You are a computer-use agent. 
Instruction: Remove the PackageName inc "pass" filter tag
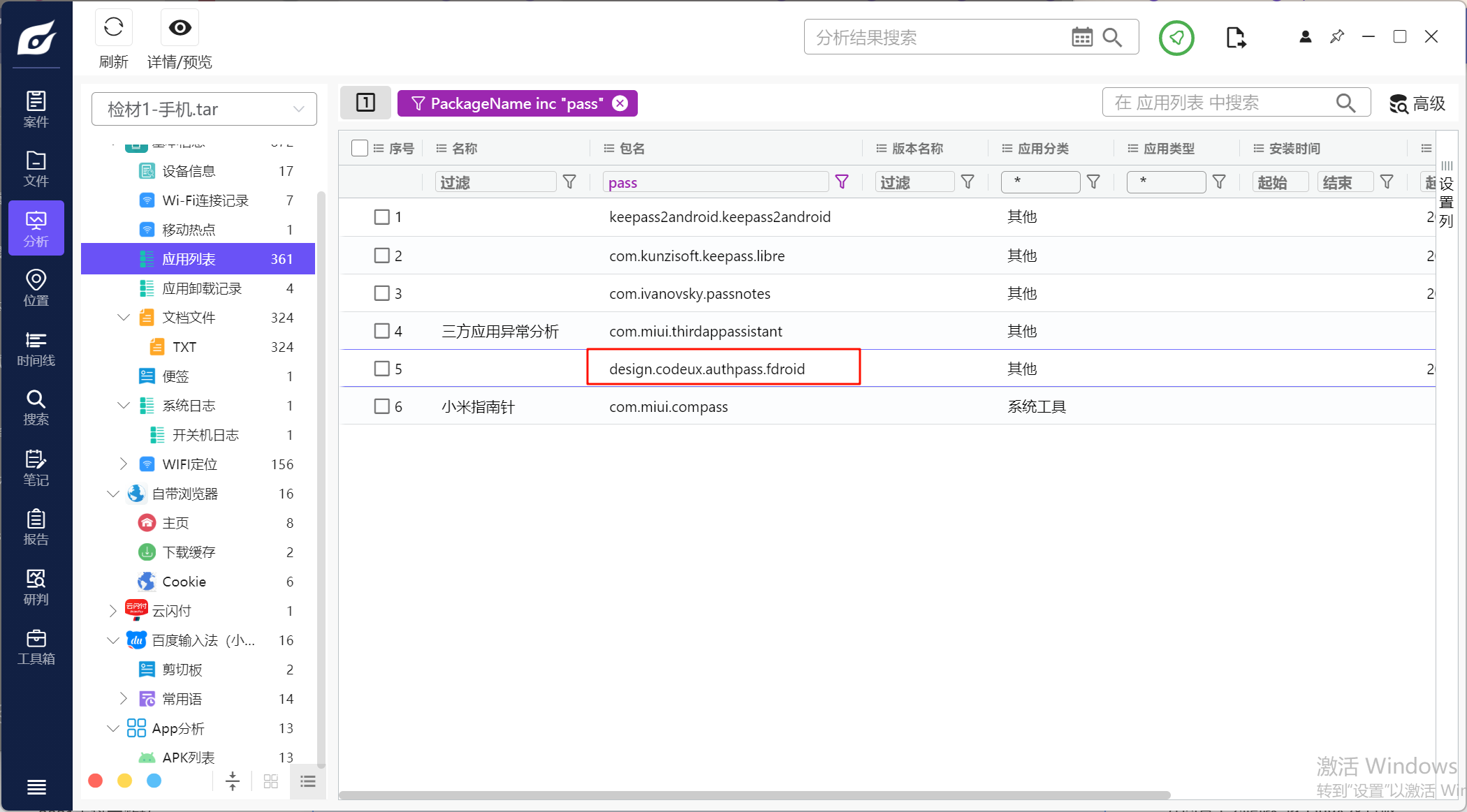click(x=620, y=103)
